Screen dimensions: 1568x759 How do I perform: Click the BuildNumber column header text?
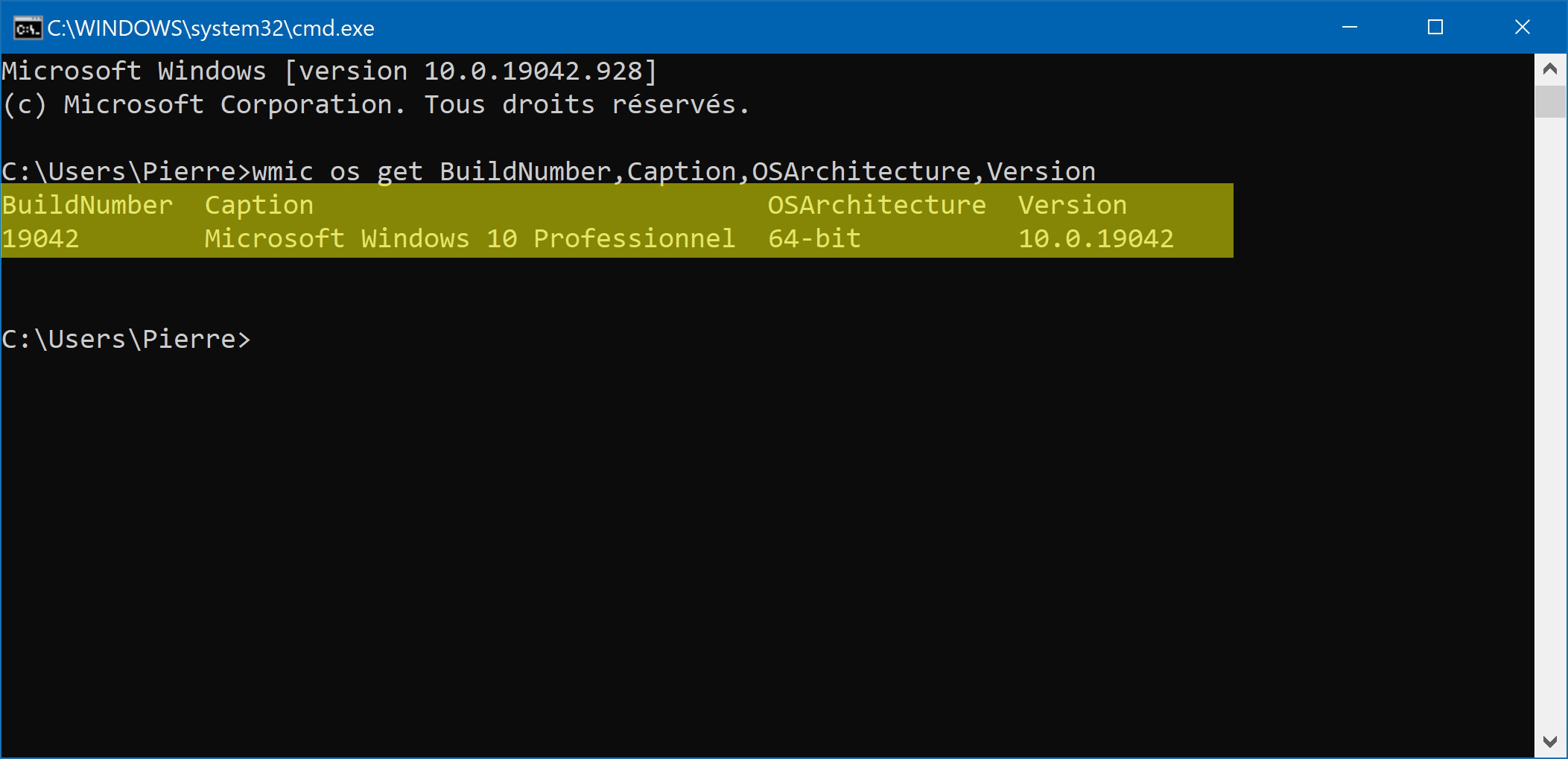click(87, 205)
